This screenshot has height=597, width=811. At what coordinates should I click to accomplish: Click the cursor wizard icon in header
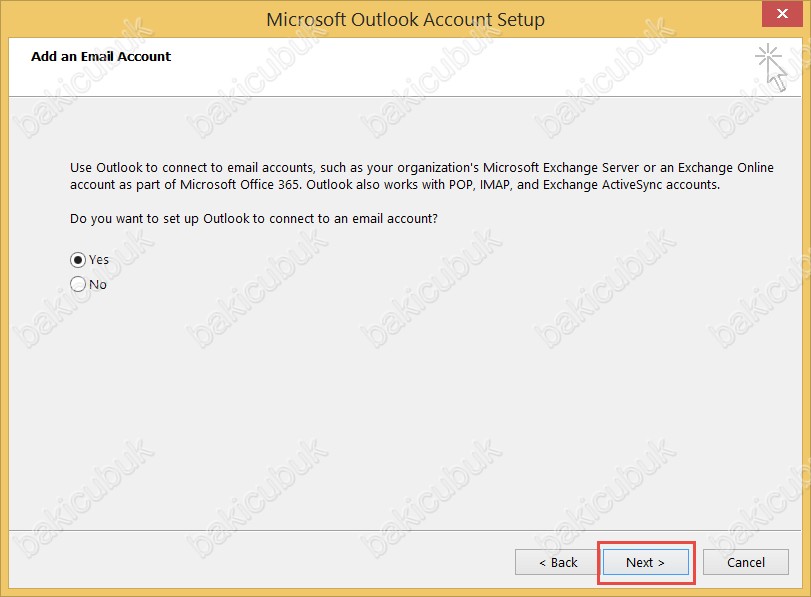pos(771,67)
